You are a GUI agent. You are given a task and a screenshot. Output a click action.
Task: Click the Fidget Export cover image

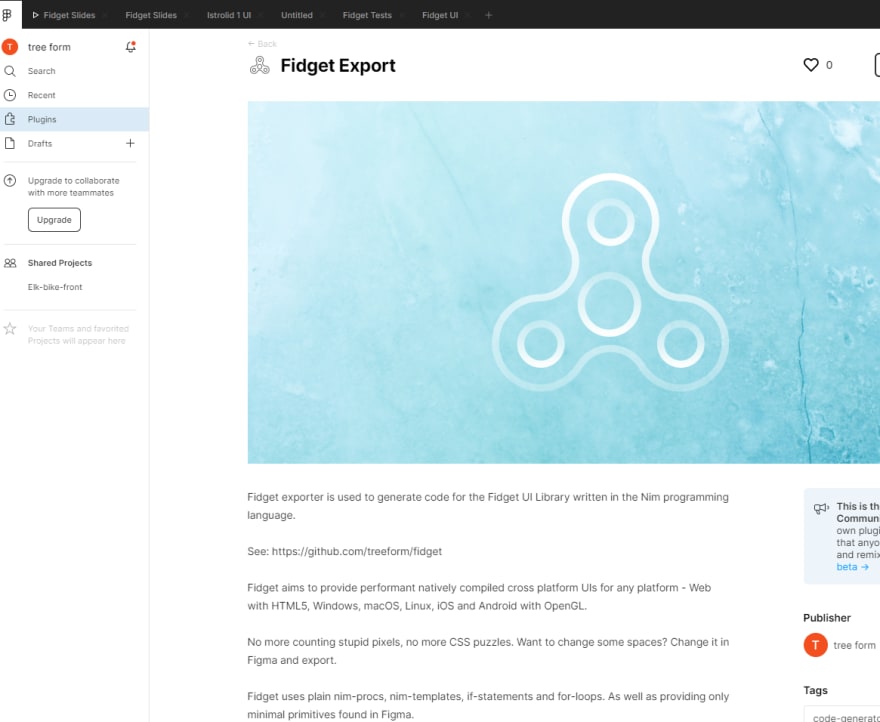[563, 282]
